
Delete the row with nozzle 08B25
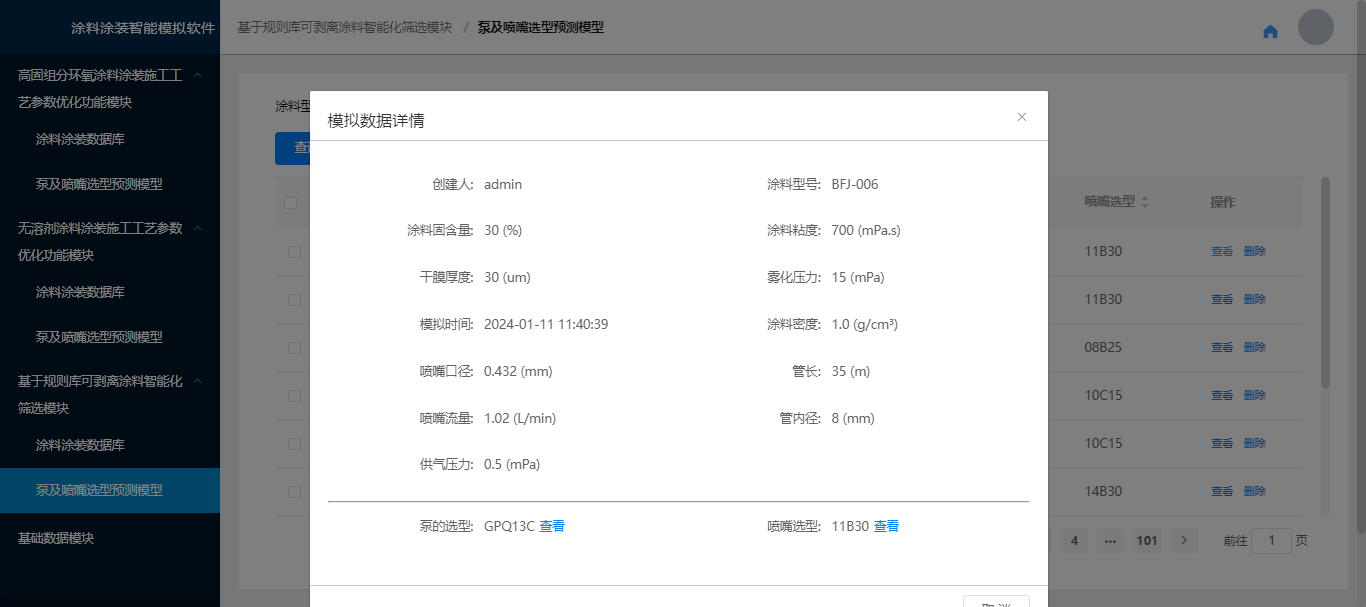(1254, 347)
